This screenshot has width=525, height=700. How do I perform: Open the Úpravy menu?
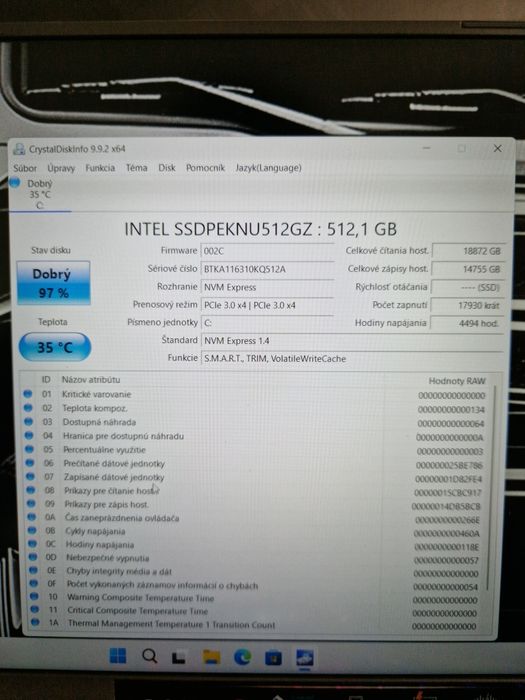61,168
